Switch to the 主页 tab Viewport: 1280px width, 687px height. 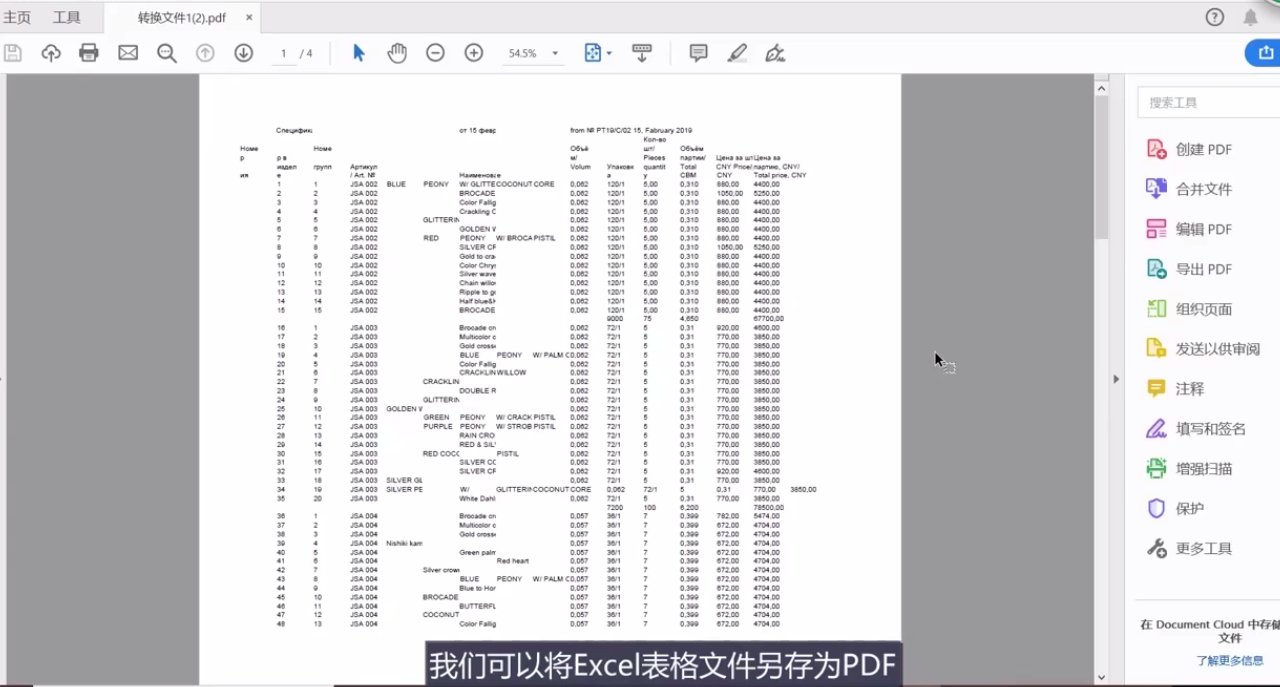(17, 18)
